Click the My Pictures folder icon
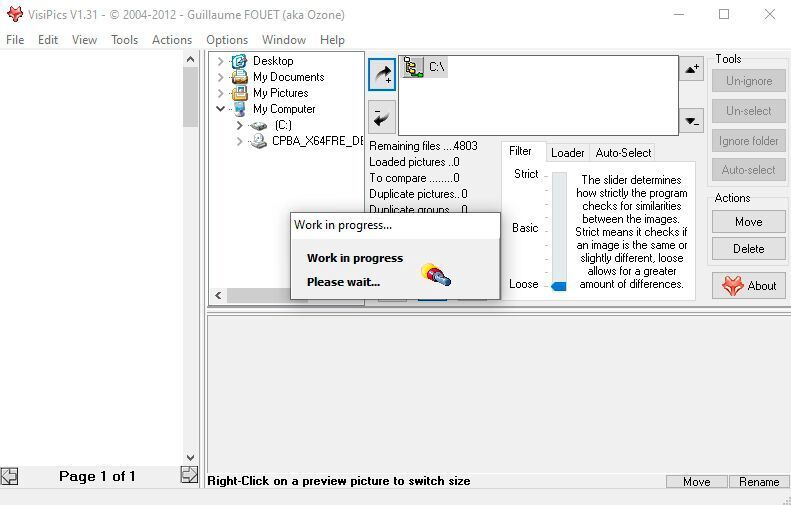 point(239,93)
